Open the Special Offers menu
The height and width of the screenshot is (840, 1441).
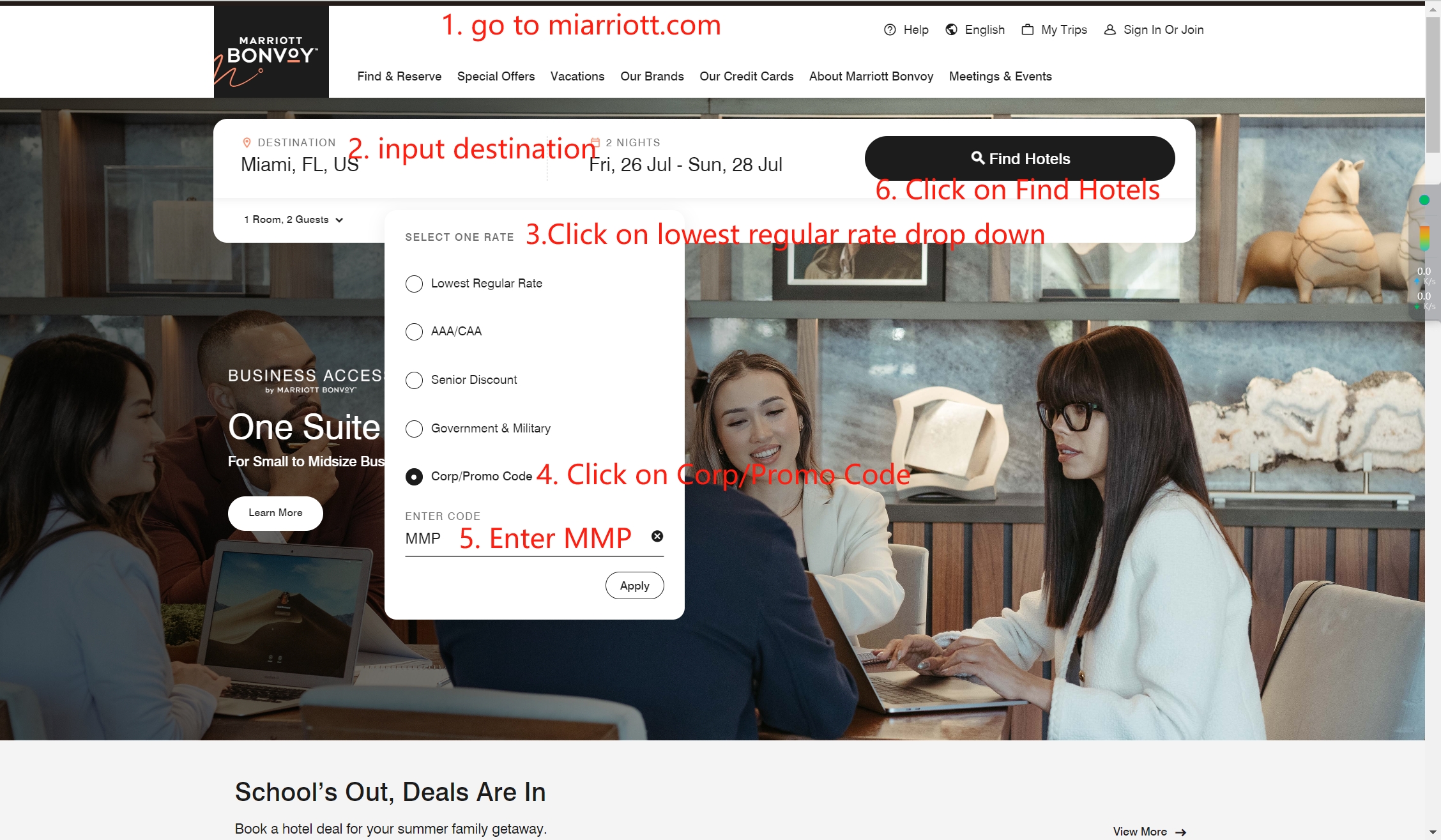coord(496,76)
